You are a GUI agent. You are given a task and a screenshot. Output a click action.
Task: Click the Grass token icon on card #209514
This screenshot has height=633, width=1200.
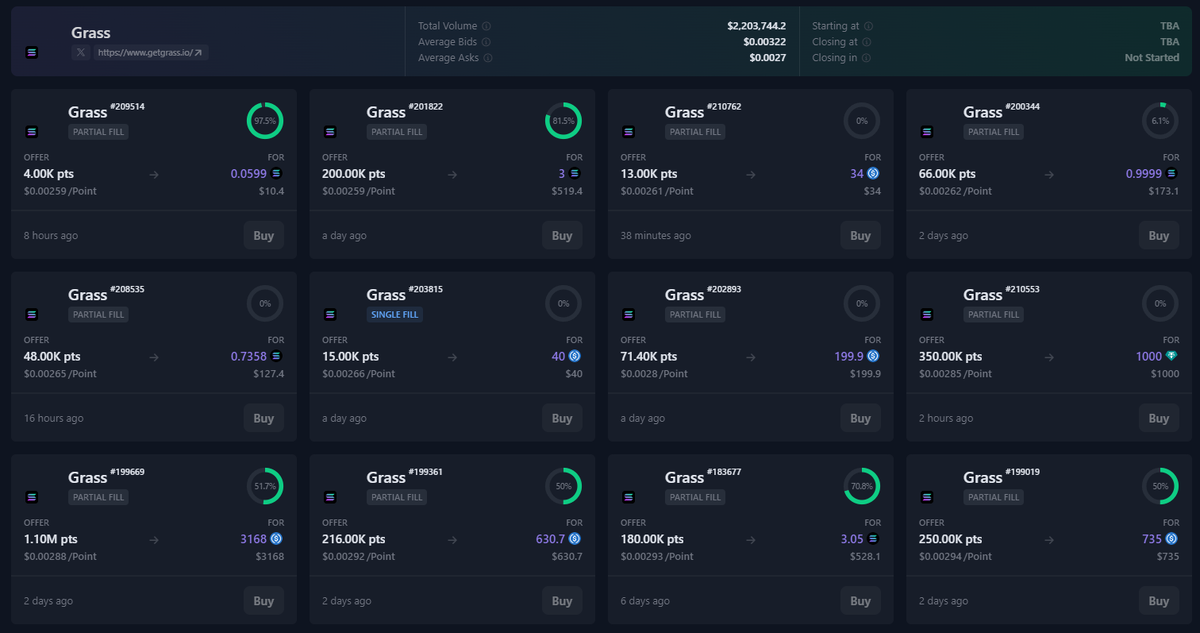pyautogui.click(x=32, y=131)
